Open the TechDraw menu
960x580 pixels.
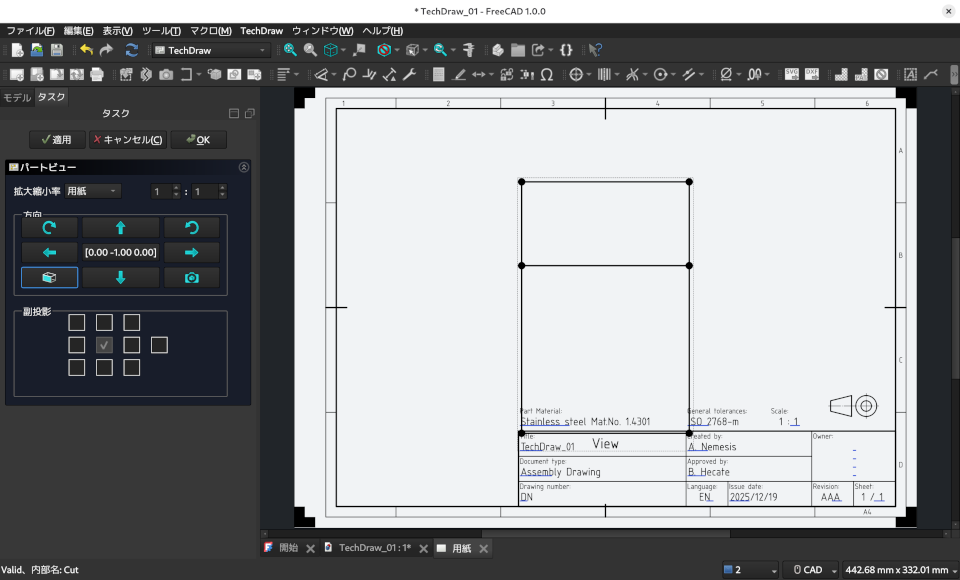[261, 30]
